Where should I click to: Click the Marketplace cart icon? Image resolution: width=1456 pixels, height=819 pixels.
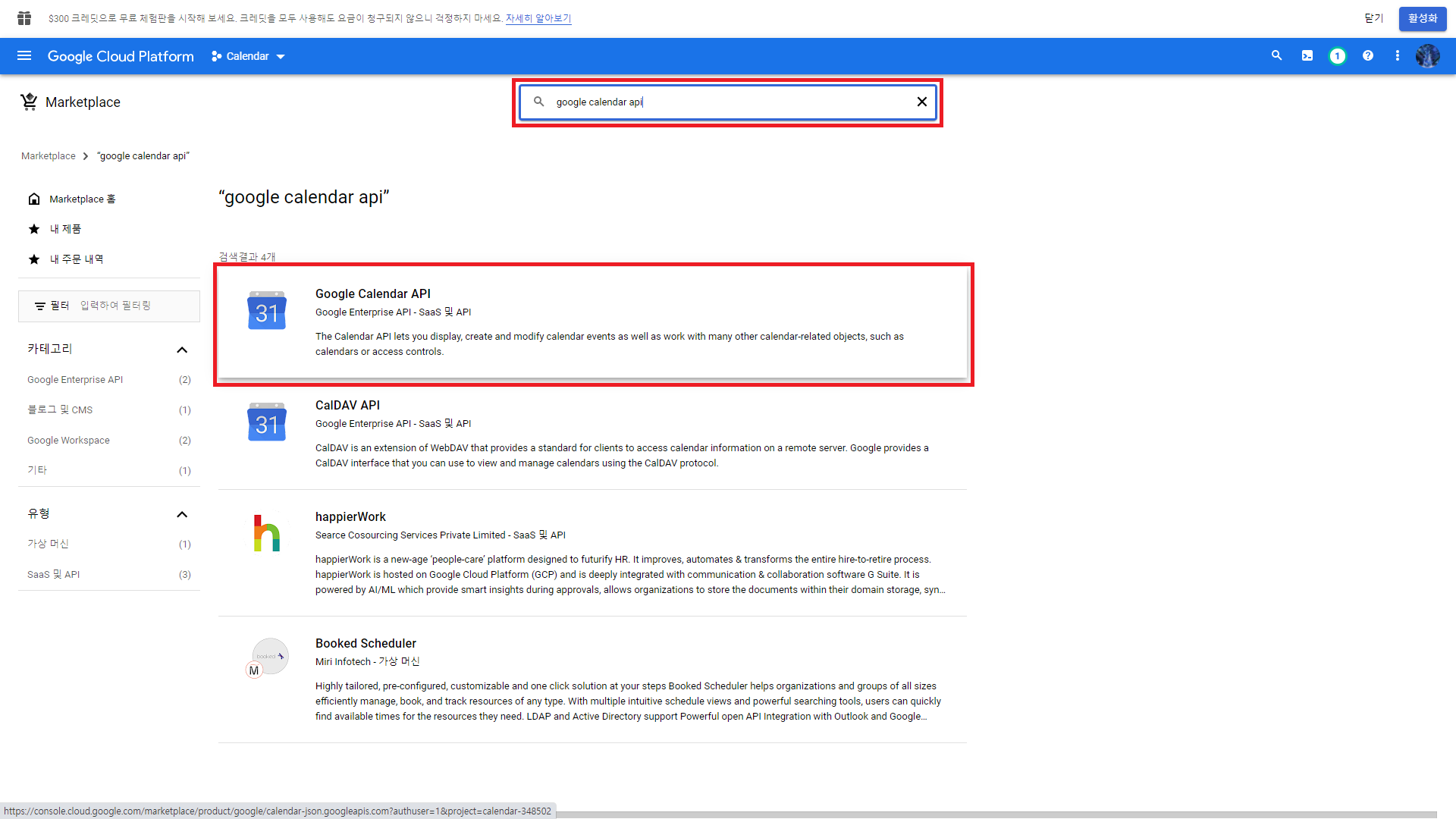[x=29, y=102]
